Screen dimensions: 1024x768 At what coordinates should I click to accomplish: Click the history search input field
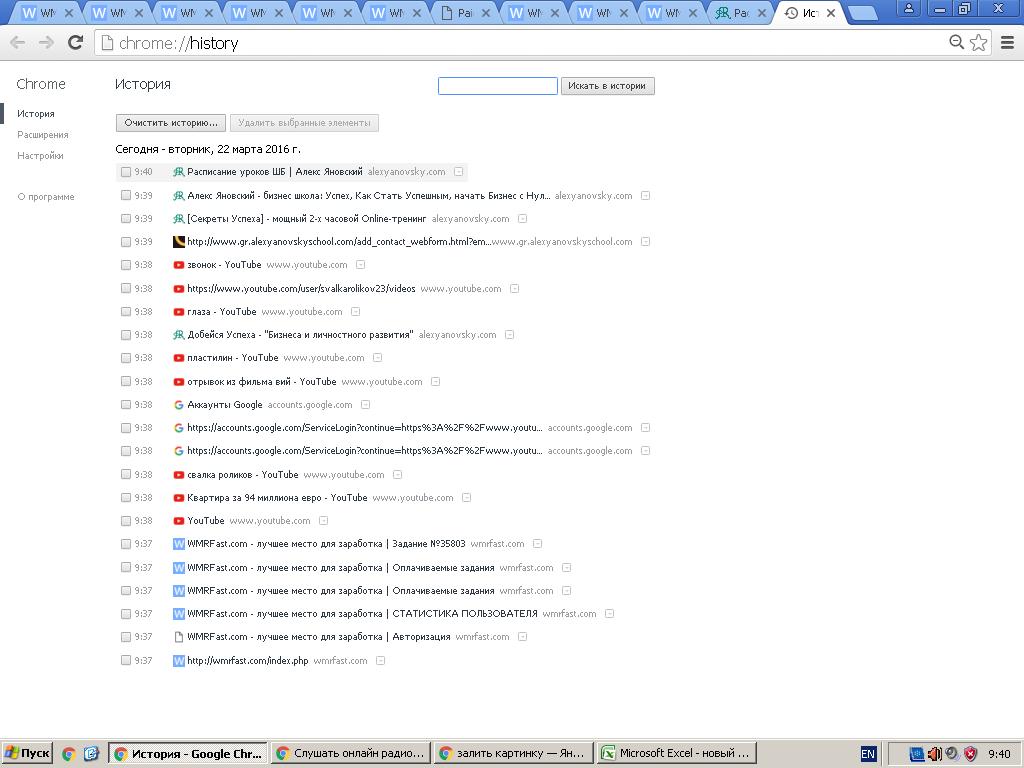point(498,86)
